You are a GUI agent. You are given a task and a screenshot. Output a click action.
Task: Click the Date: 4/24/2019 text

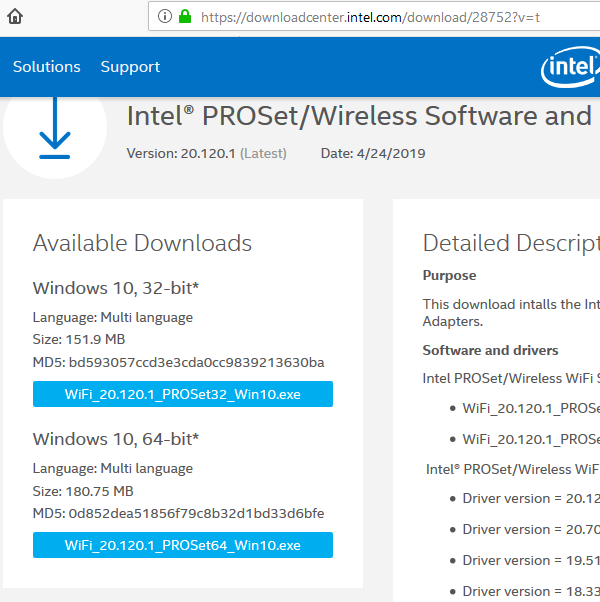tap(373, 154)
